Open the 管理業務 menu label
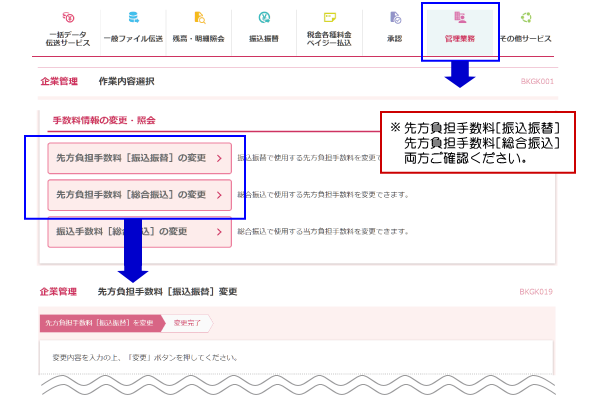The width and height of the screenshot is (600, 396). [x=460, y=39]
